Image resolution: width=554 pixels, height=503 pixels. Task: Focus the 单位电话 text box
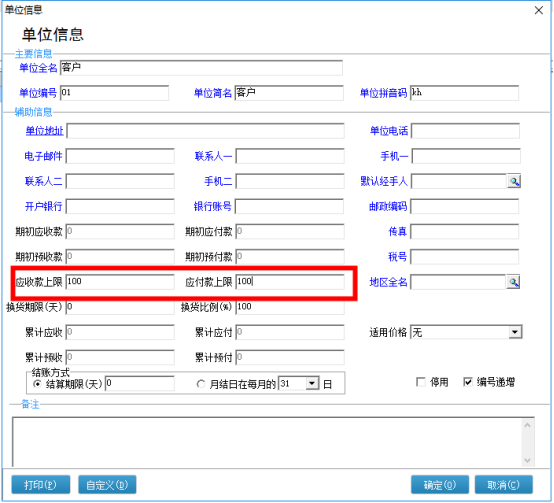(465, 131)
